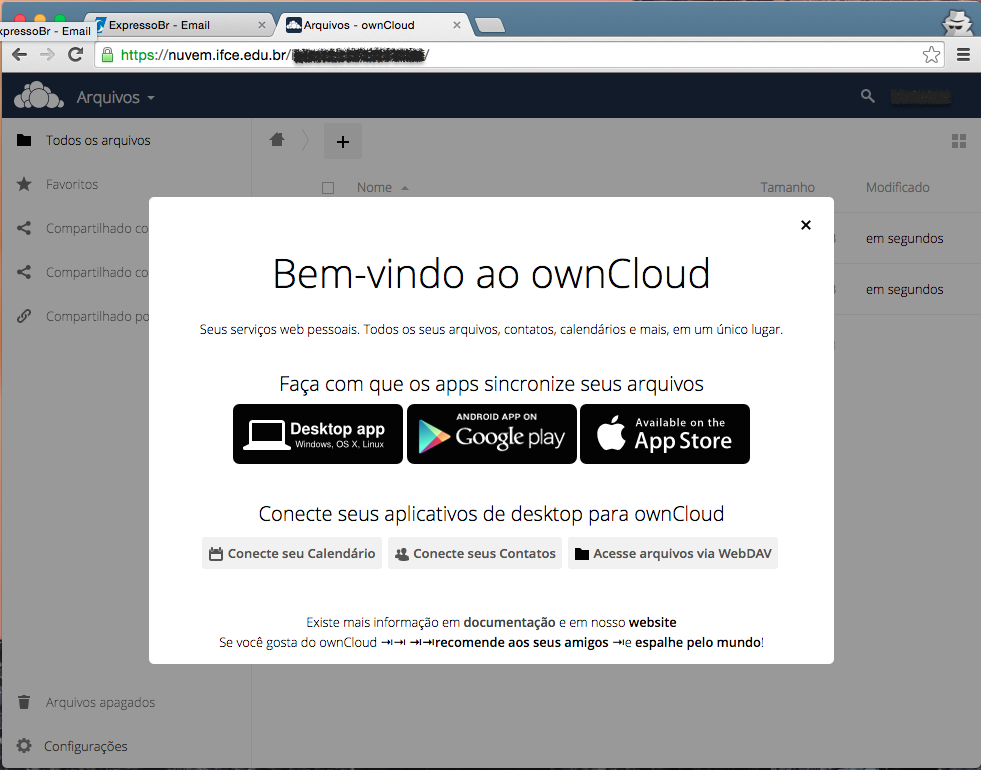This screenshot has height=770, width=981.
Task: Click Conecte seus Contatos button
Action: [475, 553]
